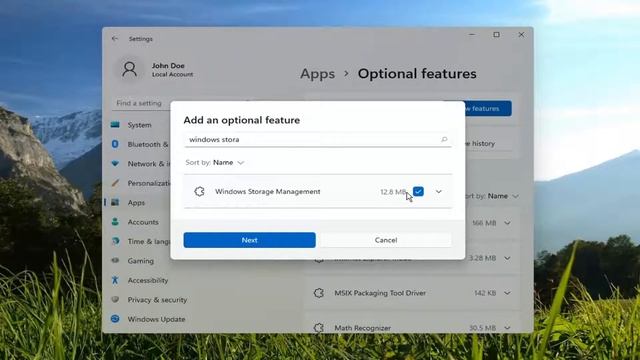
Task: Expand the 3.28 MB feature row chevron
Action: pyautogui.click(x=507, y=258)
